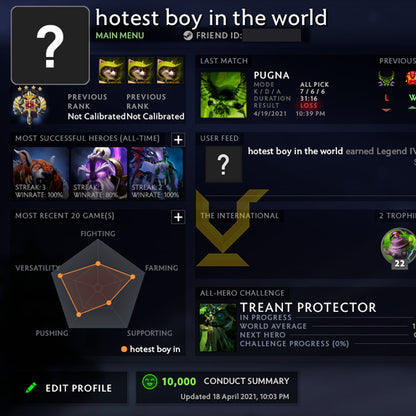Viewport: 416px width, 416px height.
Task: Expand Most Successful Heroes with plus button
Action: tap(178, 139)
